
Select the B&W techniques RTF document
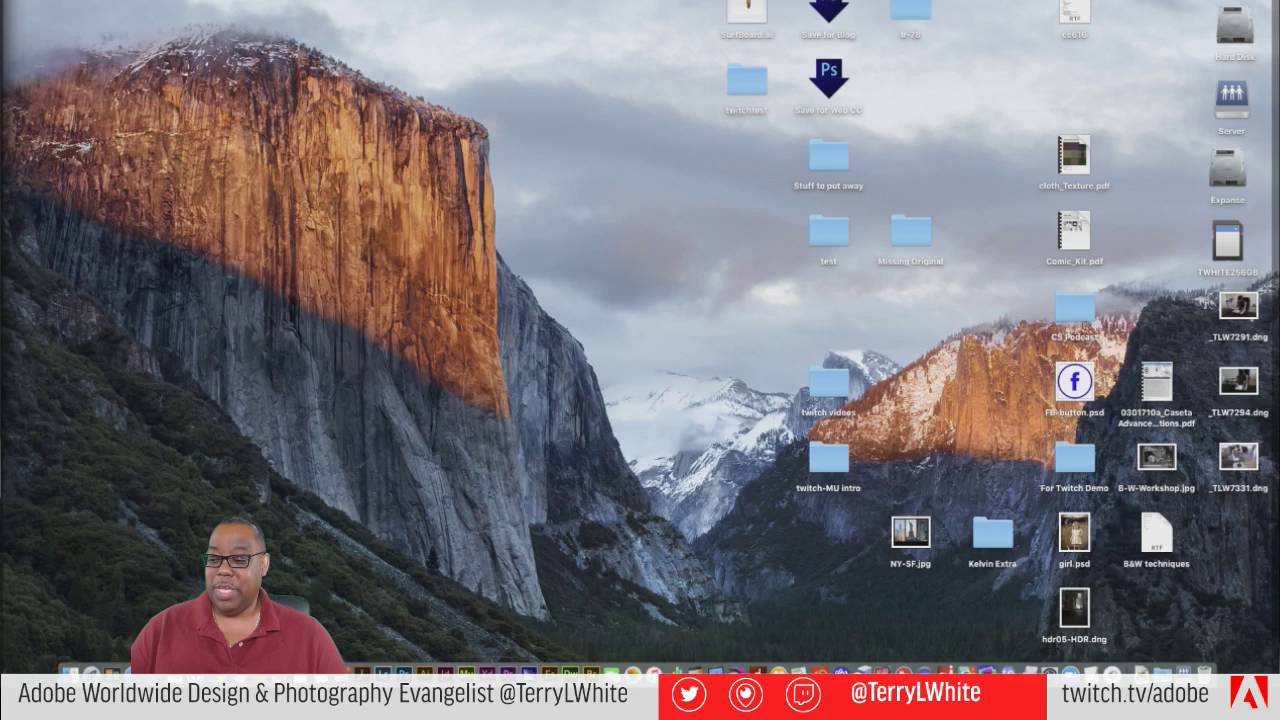pyautogui.click(x=1157, y=532)
